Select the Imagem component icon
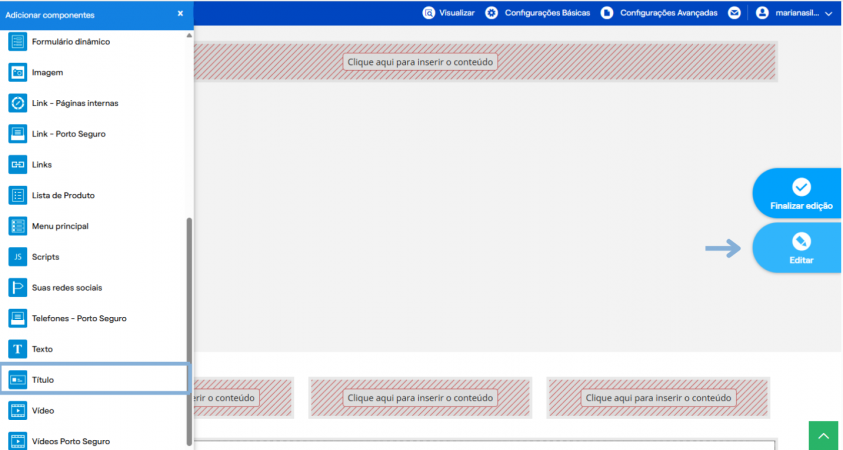 (x=18, y=72)
